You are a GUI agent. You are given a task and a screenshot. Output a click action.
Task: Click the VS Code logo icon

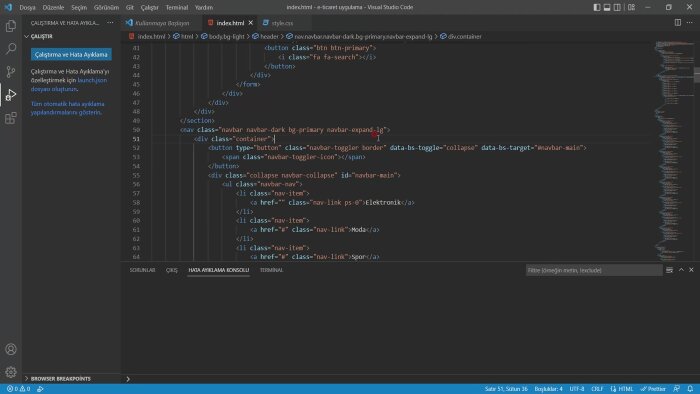[x=8, y=7]
